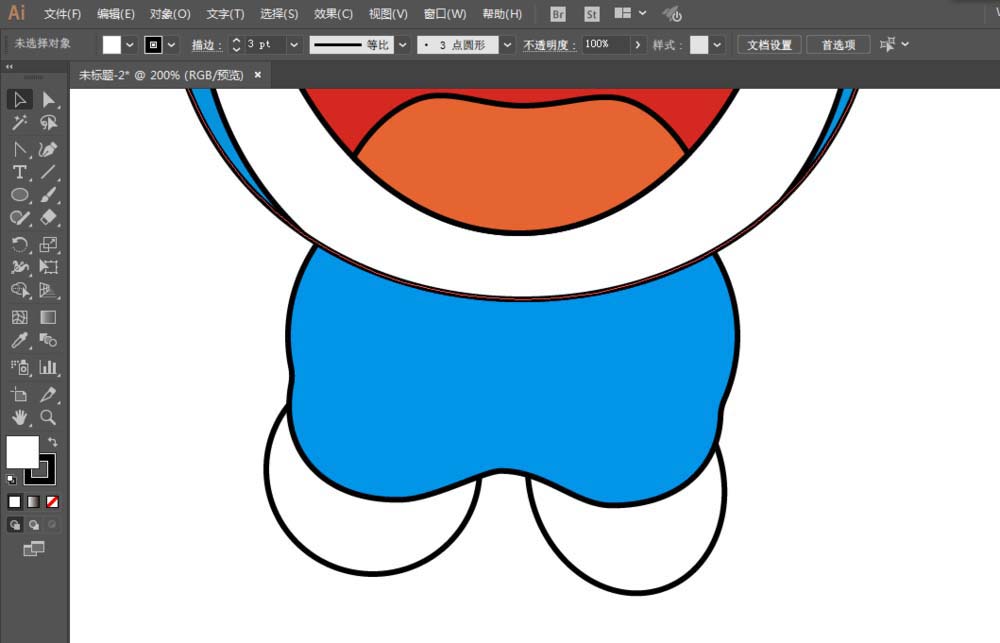
Task: Open the 样式 graphic style dropdown
Action: (x=717, y=45)
